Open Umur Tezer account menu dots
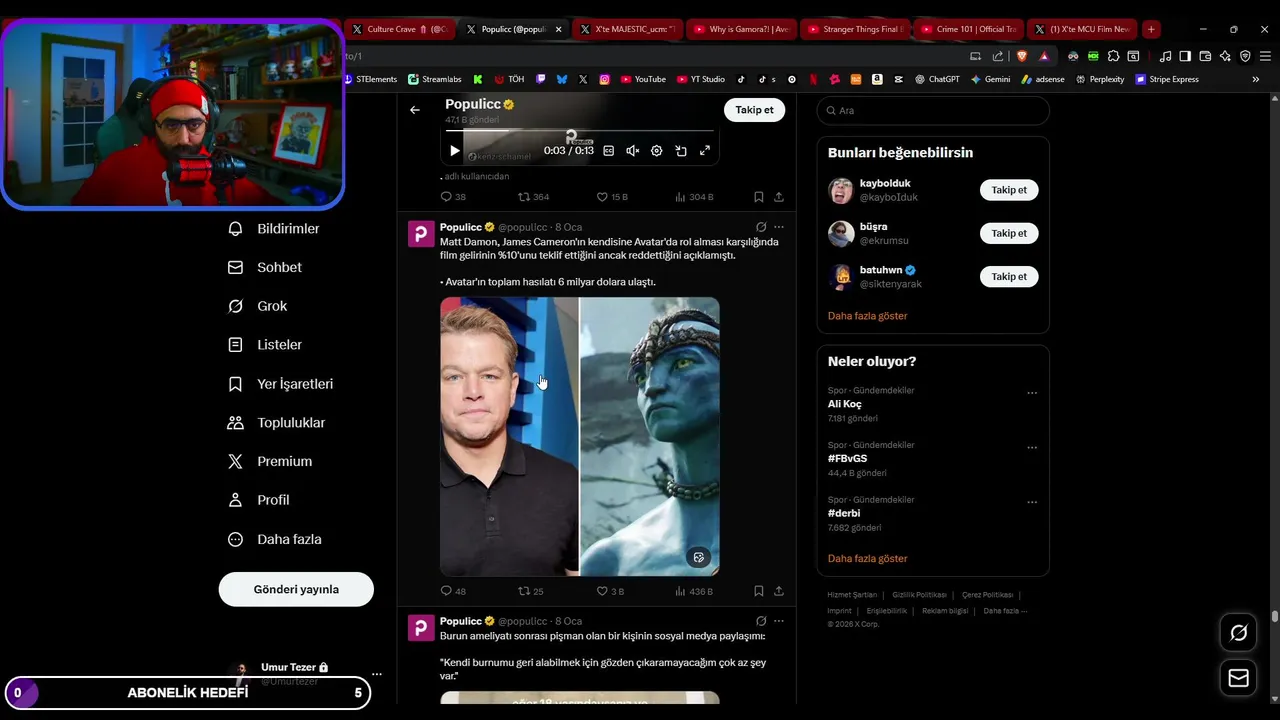1280x720 pixels. click(377, 674)
